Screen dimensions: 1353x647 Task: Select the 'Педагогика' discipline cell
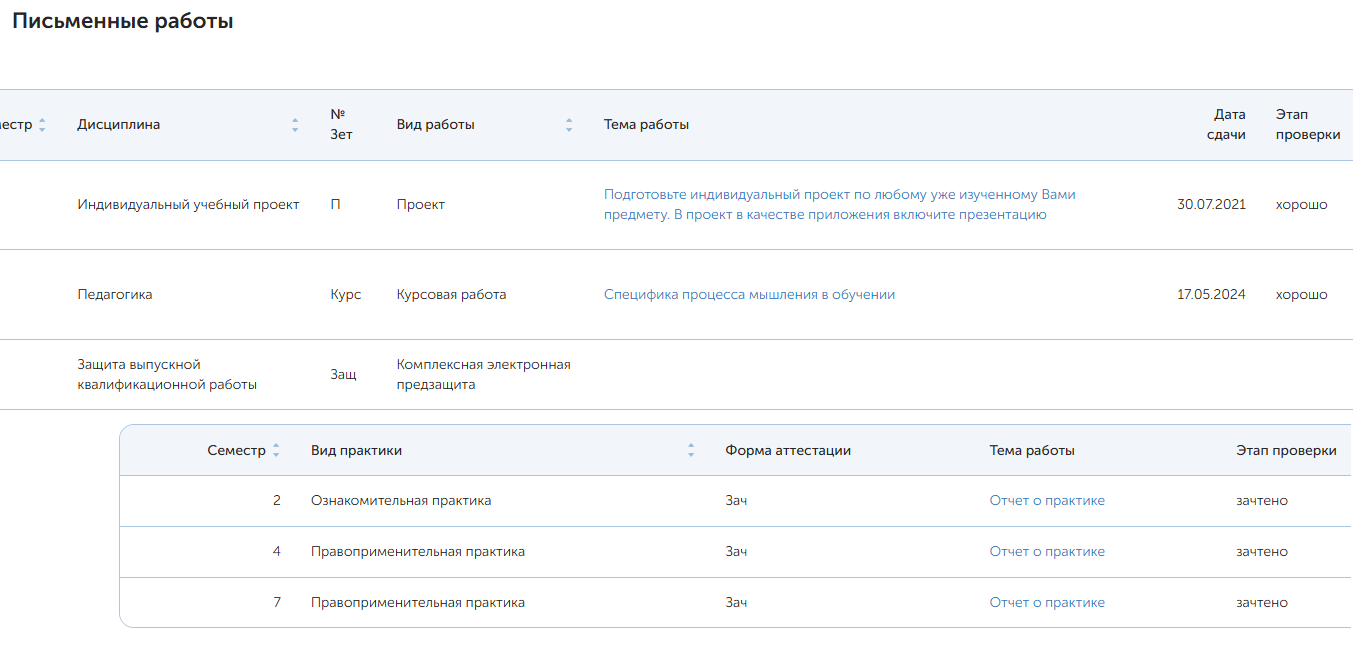point(115,295)
